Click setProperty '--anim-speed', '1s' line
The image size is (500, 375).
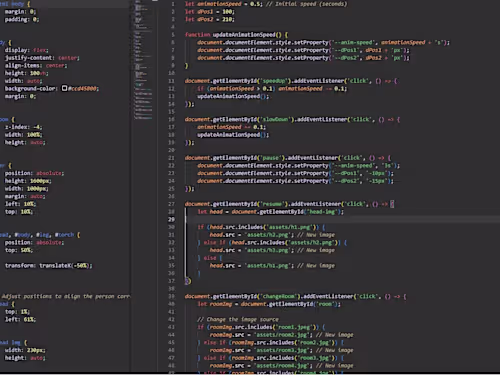click(x=298, y=166)
